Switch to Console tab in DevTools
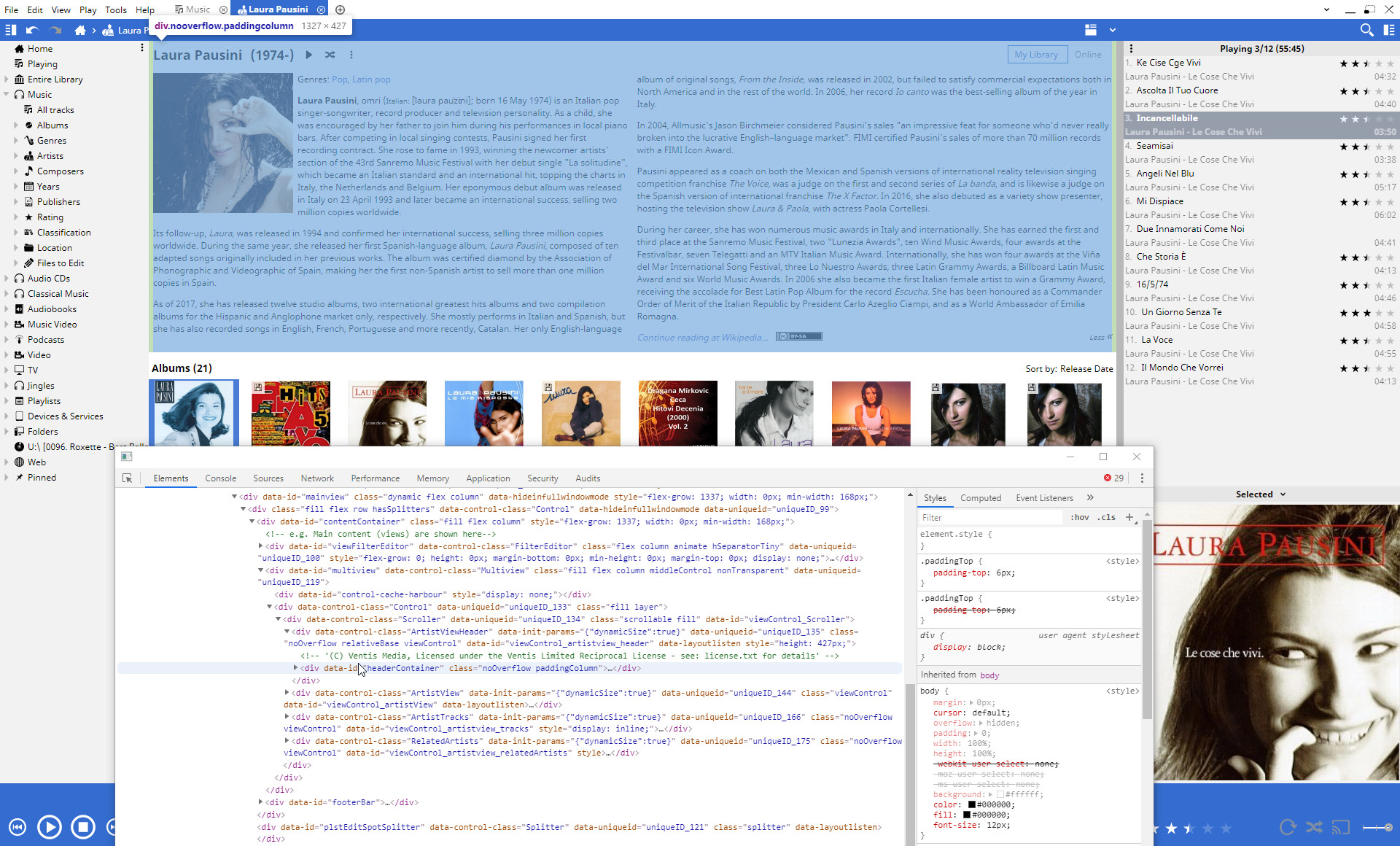This screenshot has height=846, width=1400. click(x=220, y=478)
